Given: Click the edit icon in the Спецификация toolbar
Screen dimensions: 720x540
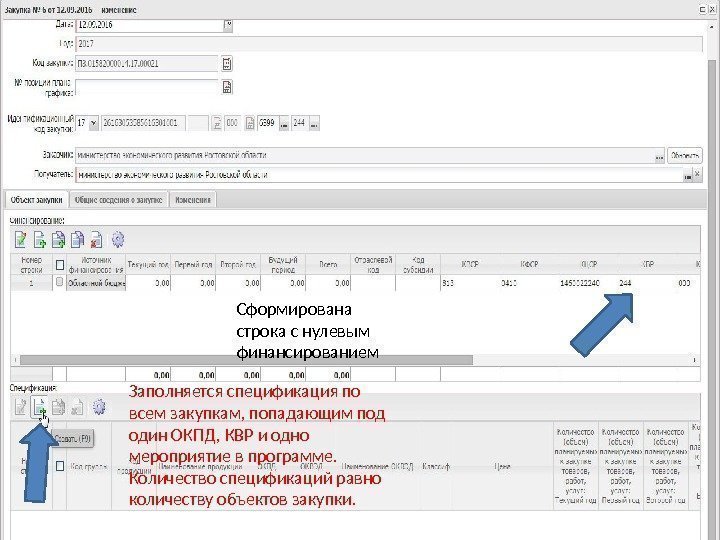Looking at the screenshot, I should [21, 407].
